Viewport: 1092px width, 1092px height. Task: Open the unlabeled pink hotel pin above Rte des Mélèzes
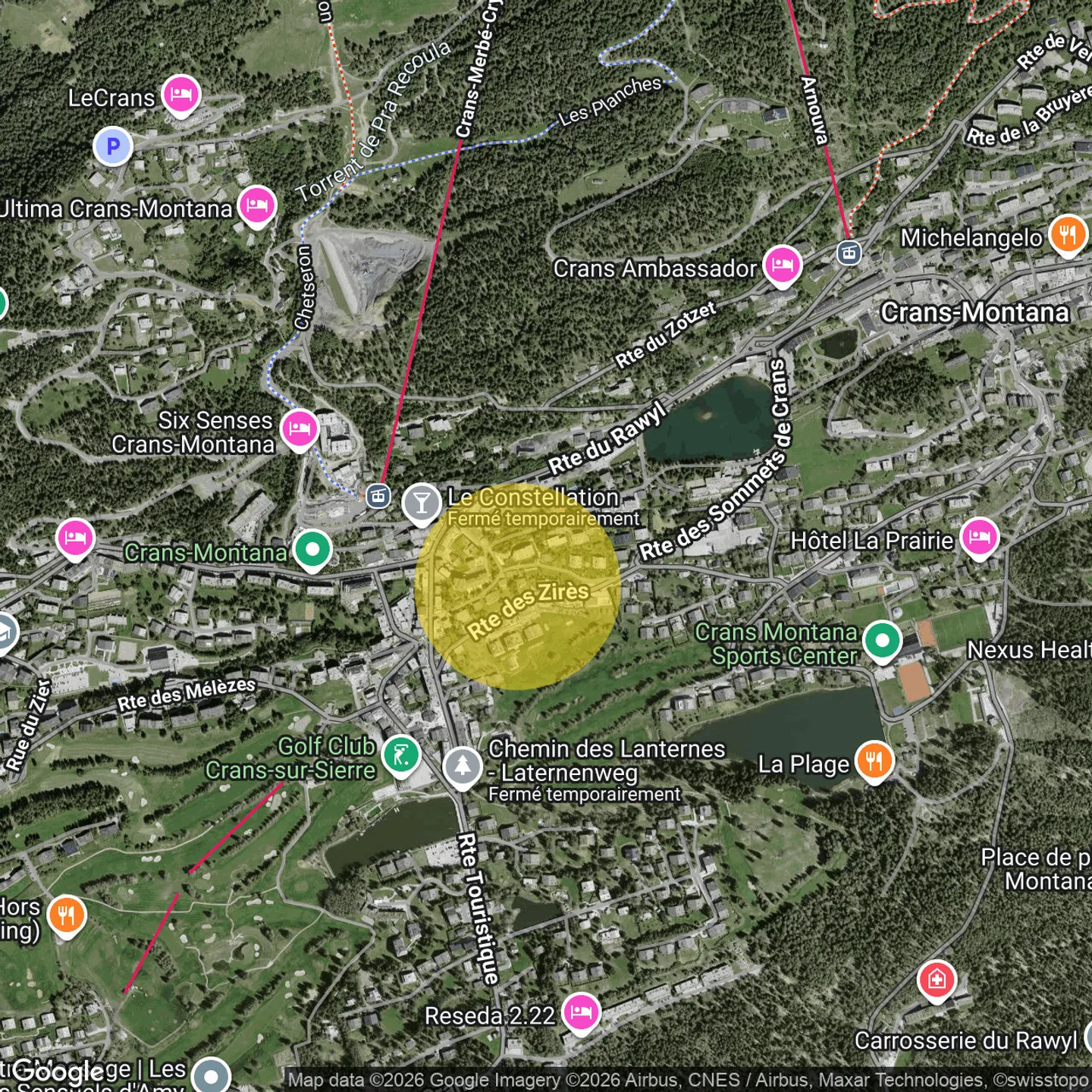tap(75, 540)
